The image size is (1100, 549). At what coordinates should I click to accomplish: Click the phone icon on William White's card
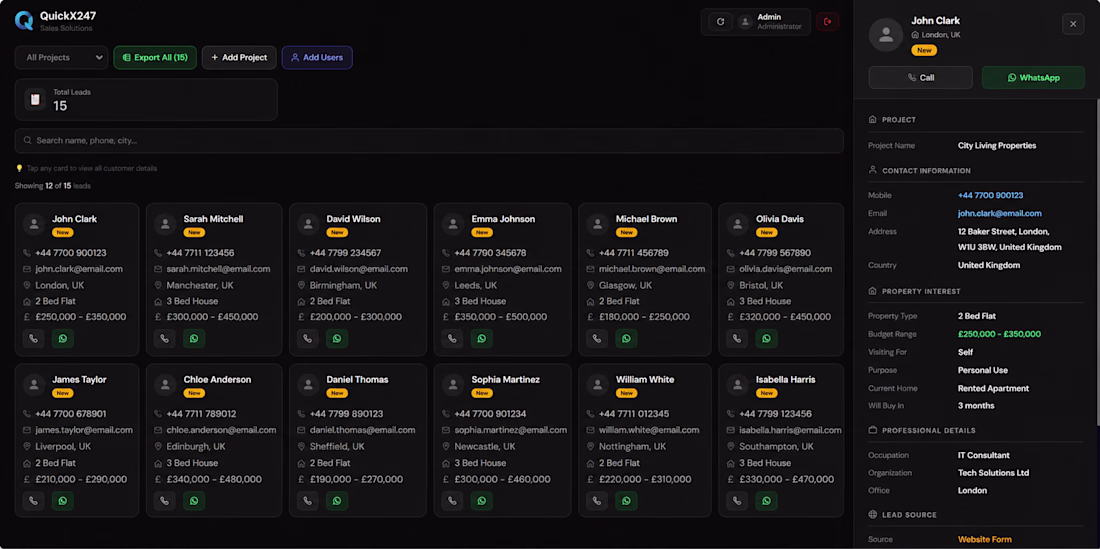point(596,501)
